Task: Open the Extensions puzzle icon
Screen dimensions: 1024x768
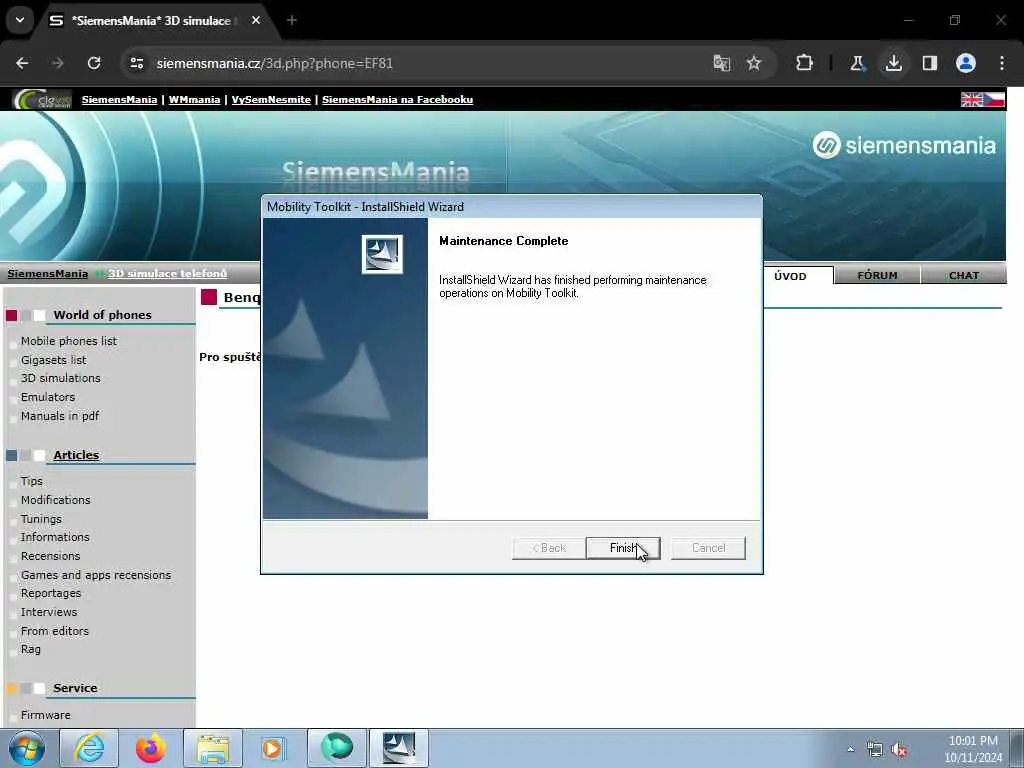Action: (x=805, y=63)
